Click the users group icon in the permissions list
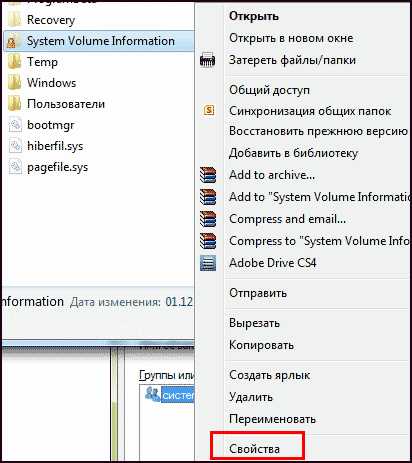This screenshot has width=412, height=463. (152, 394)
